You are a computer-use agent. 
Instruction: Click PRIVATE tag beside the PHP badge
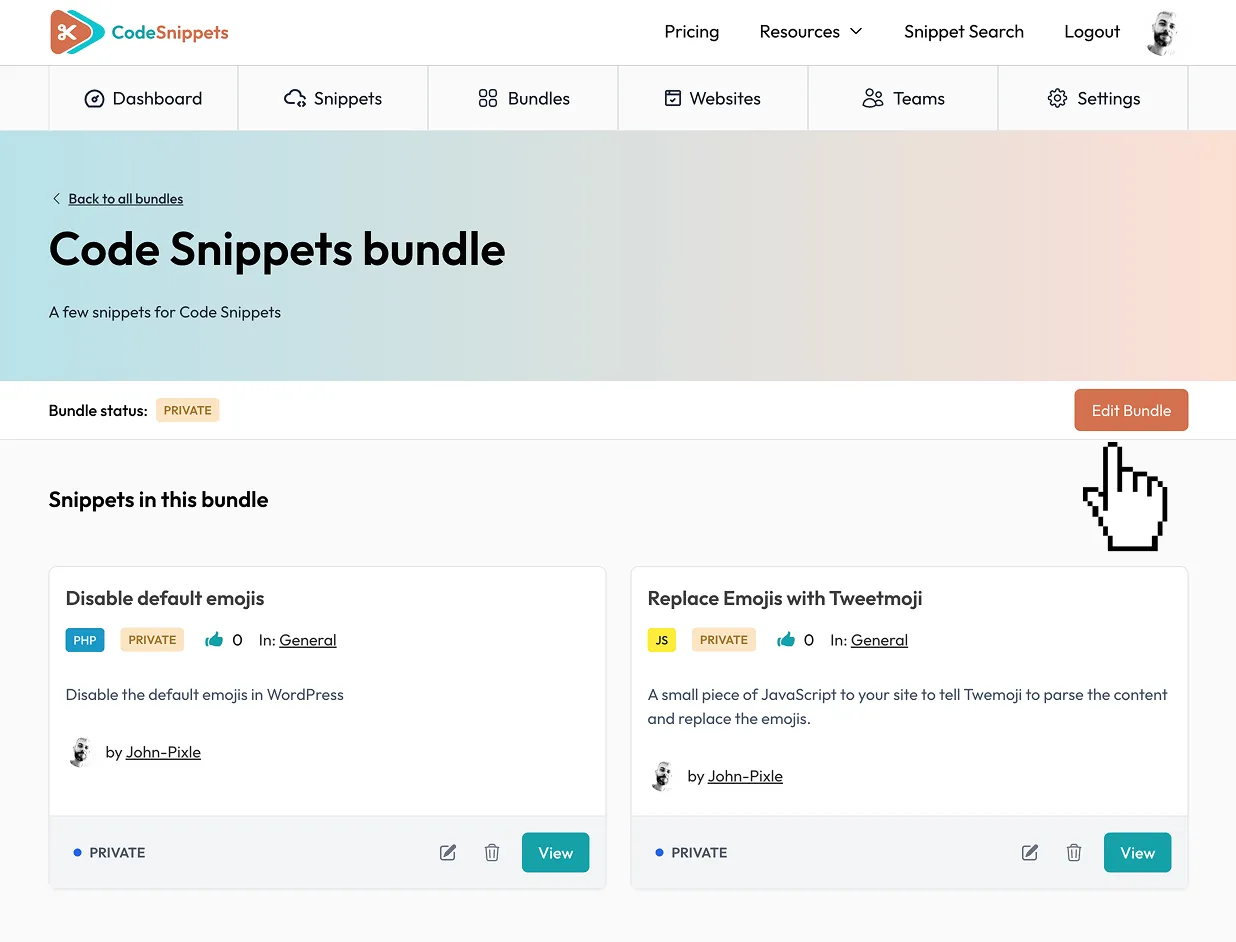[152, 640]
